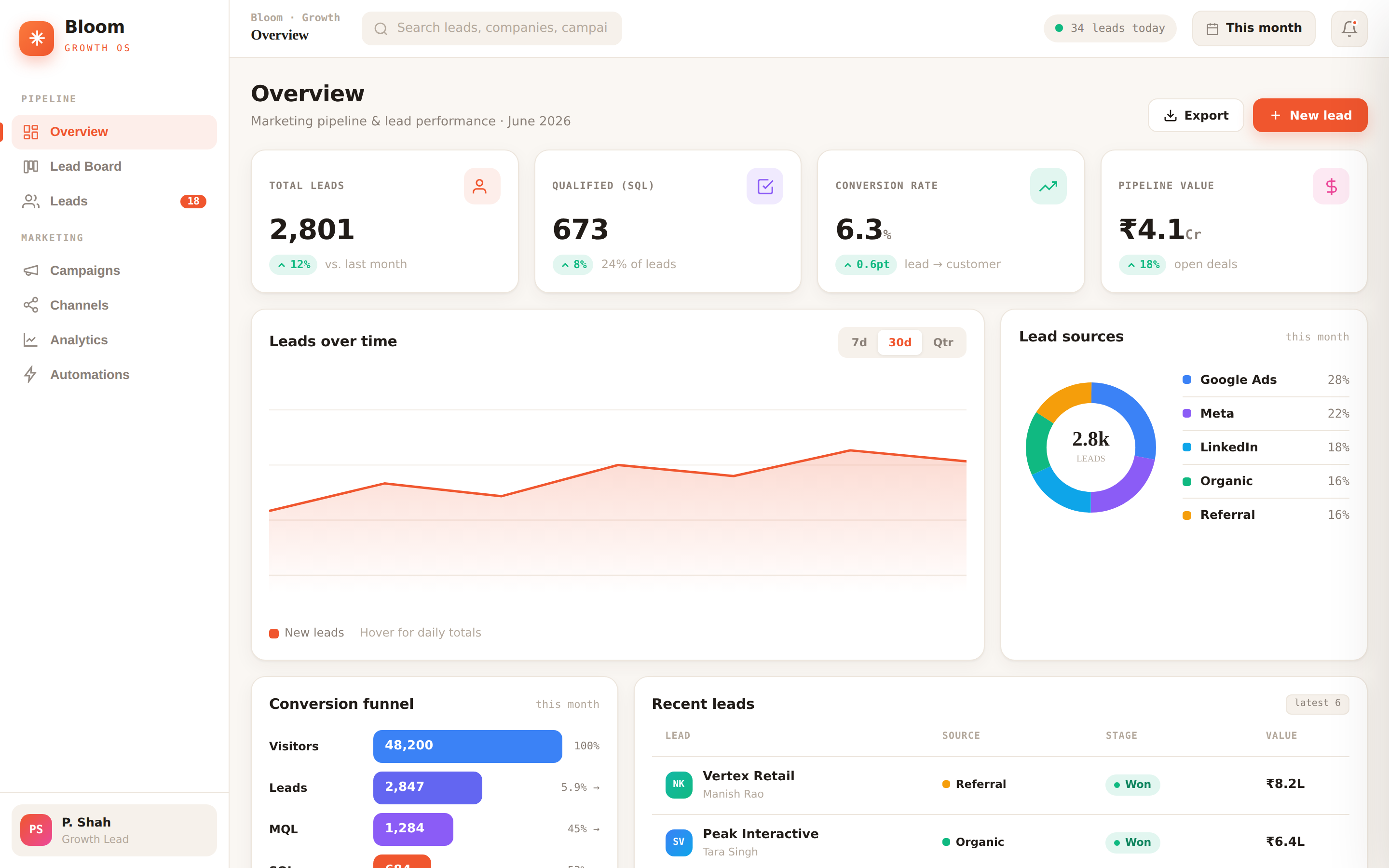The width and height of the screenshot is (1389, 868).
Task: Click the 18% badge on Pipeline Value
Action: (x=1142, y=265)
